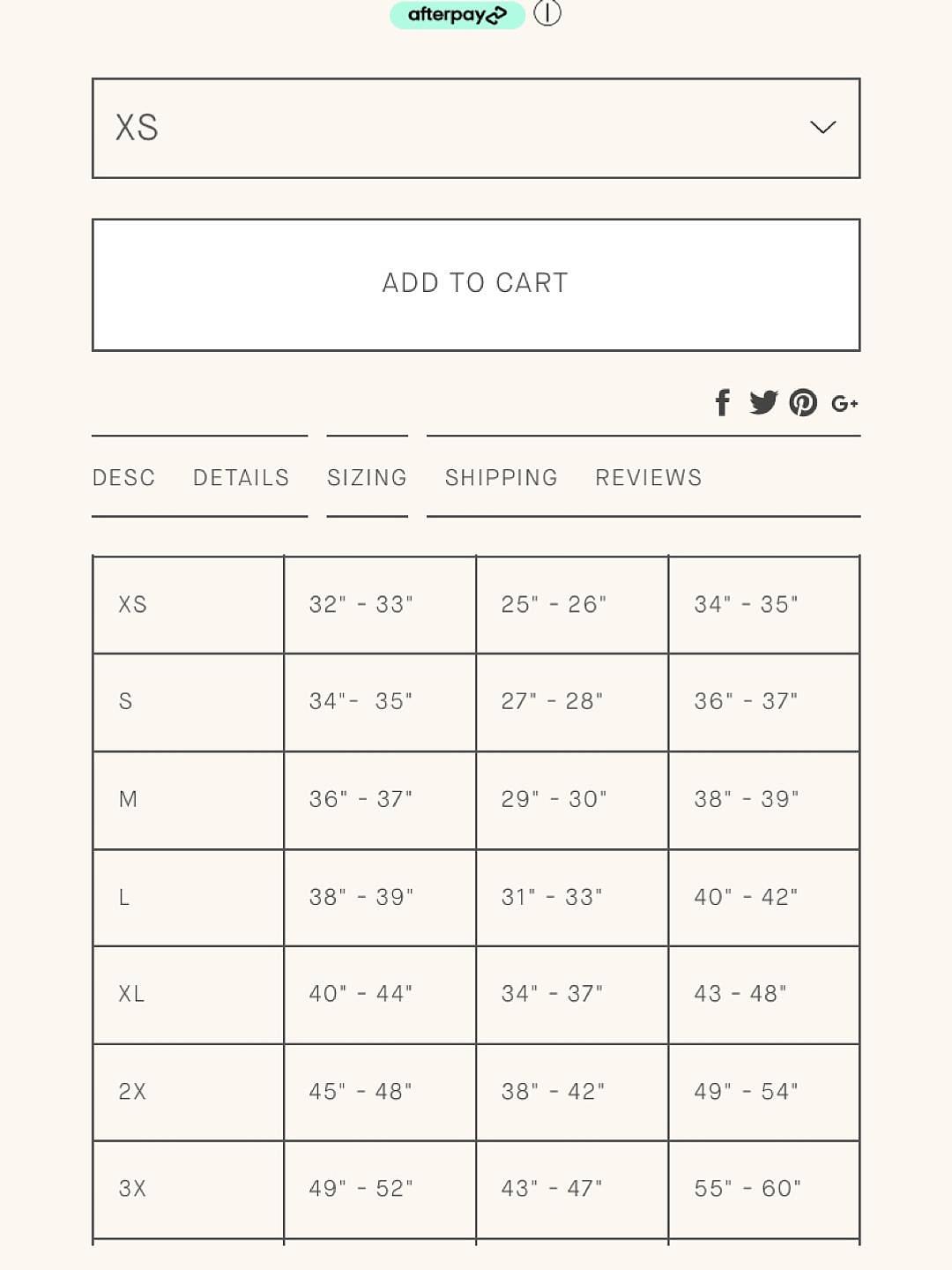Pin product with Pinterest icon

pyautogui.click(x=803, y=402)
